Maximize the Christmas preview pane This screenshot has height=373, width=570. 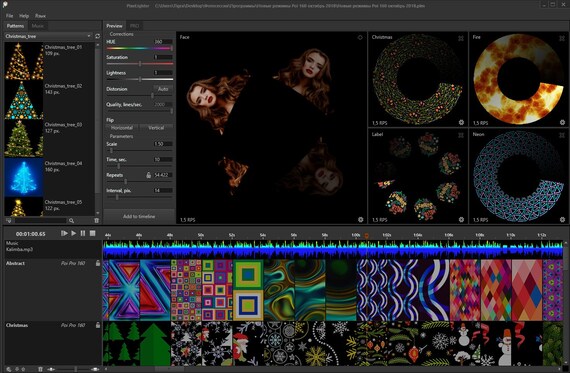[461, 38]
